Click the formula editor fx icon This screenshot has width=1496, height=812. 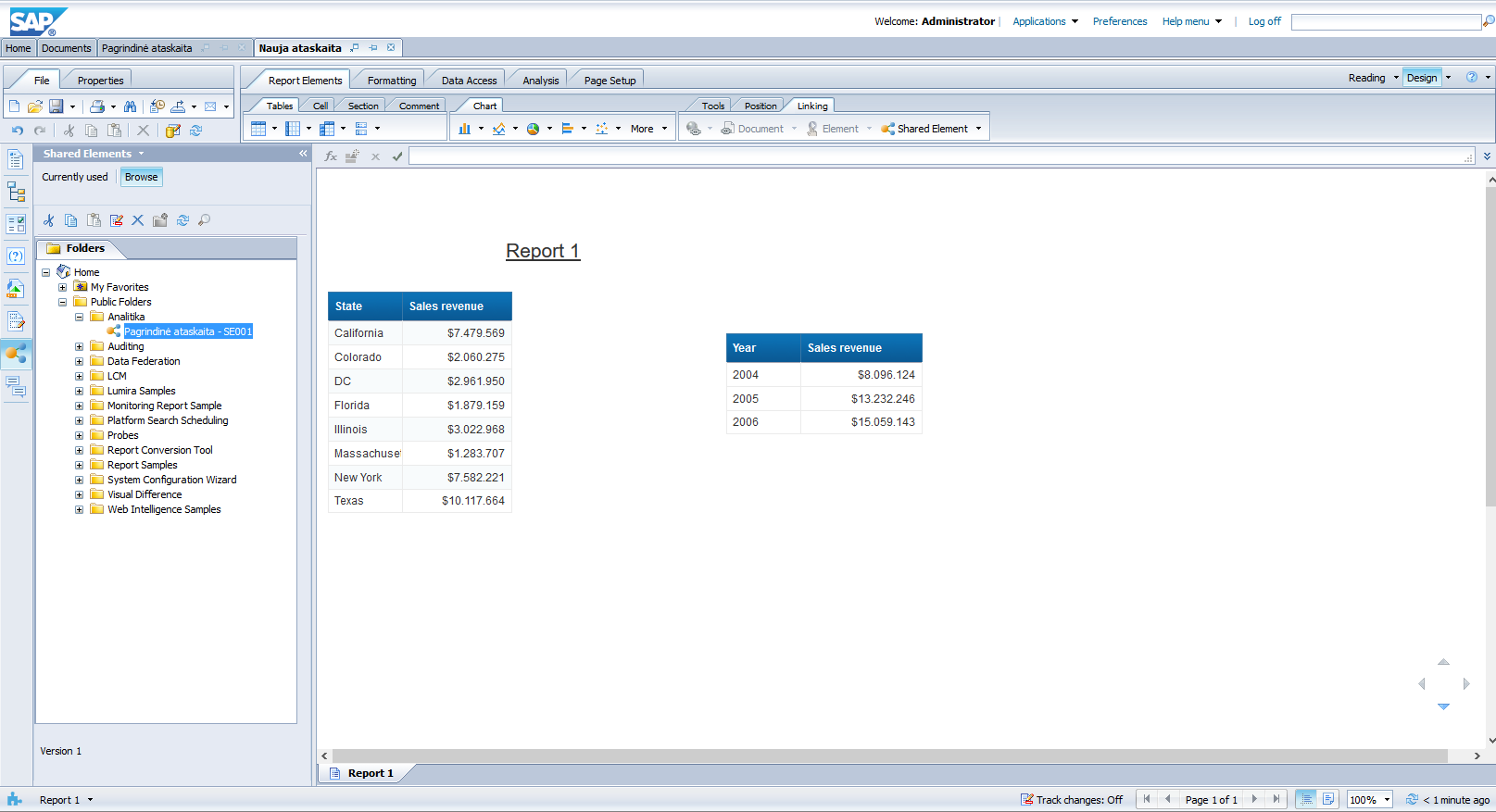(x=331, y=156)
